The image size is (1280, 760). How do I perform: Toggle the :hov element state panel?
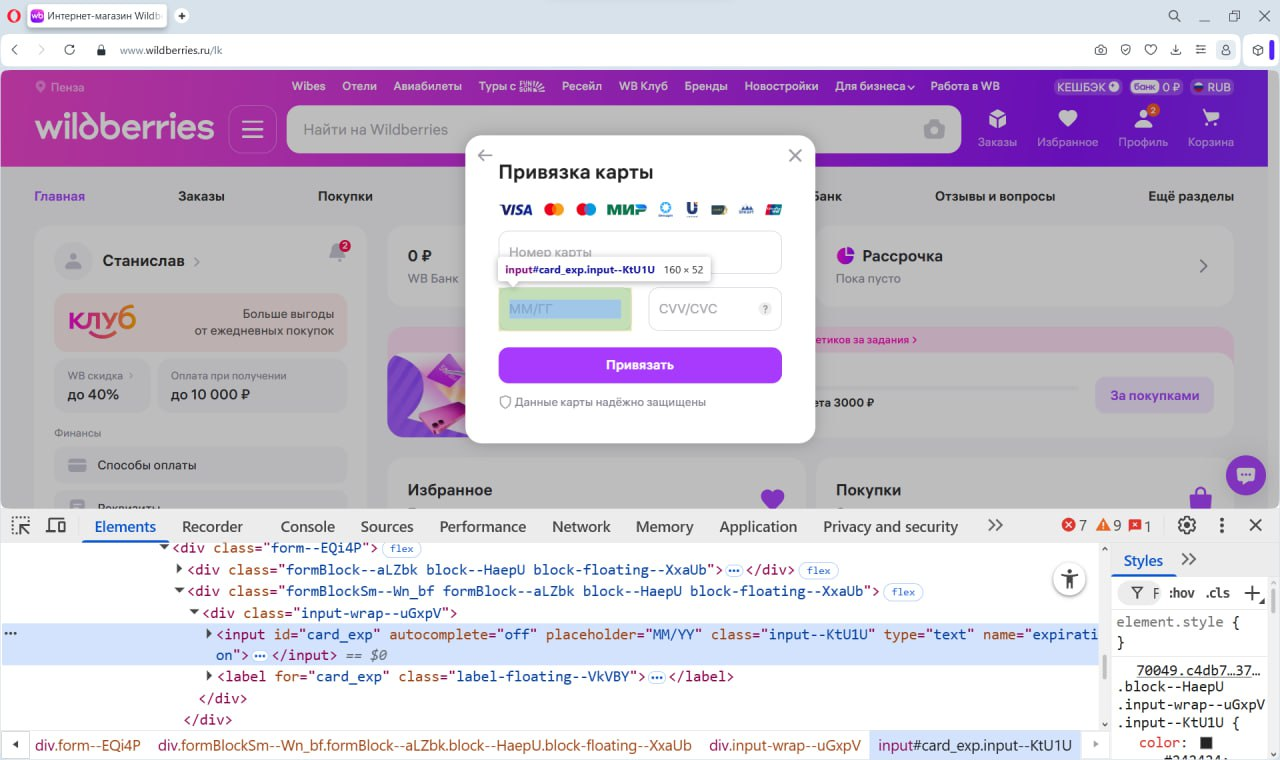coord(1180,593)
